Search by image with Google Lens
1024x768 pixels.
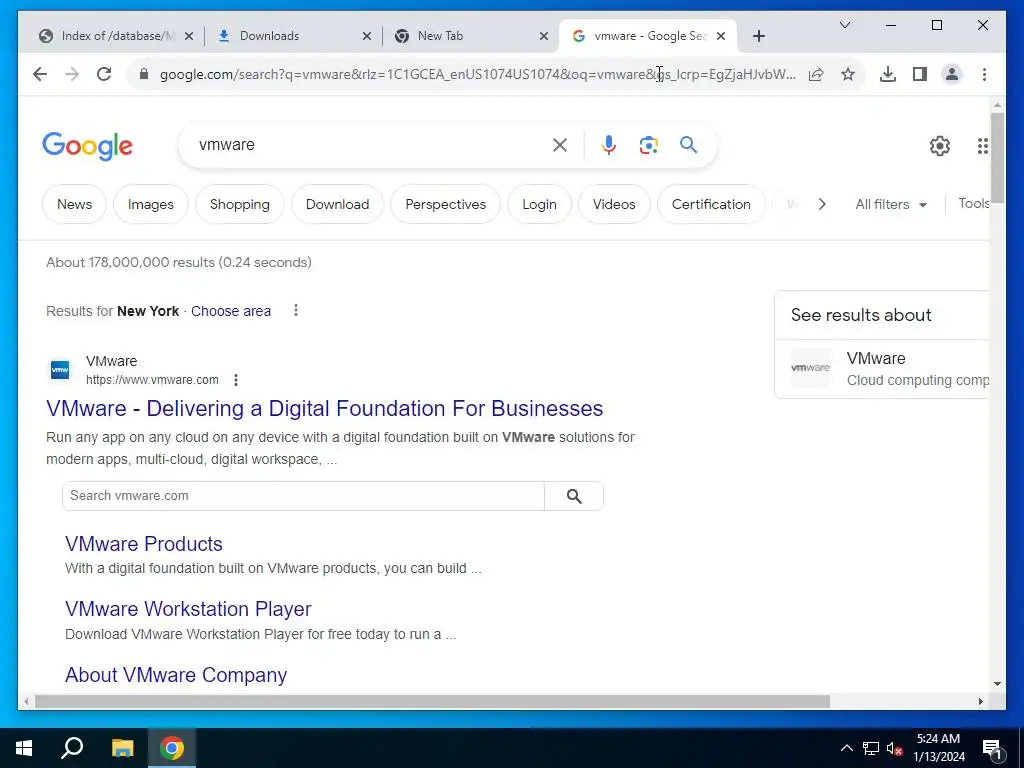(x=648, y=145)
